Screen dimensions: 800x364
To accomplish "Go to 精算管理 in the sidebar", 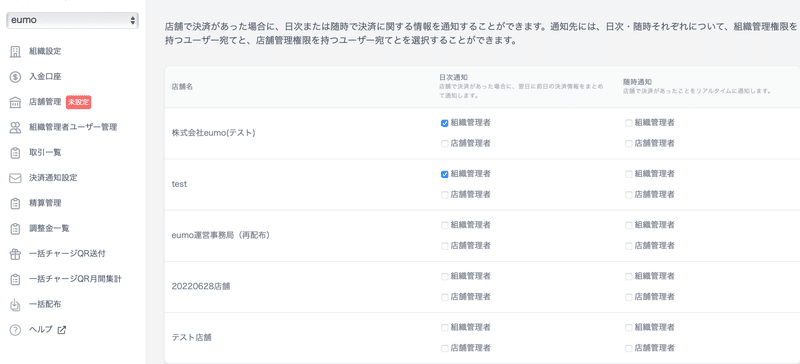I will pyautogui.click(x=45, y=203).
